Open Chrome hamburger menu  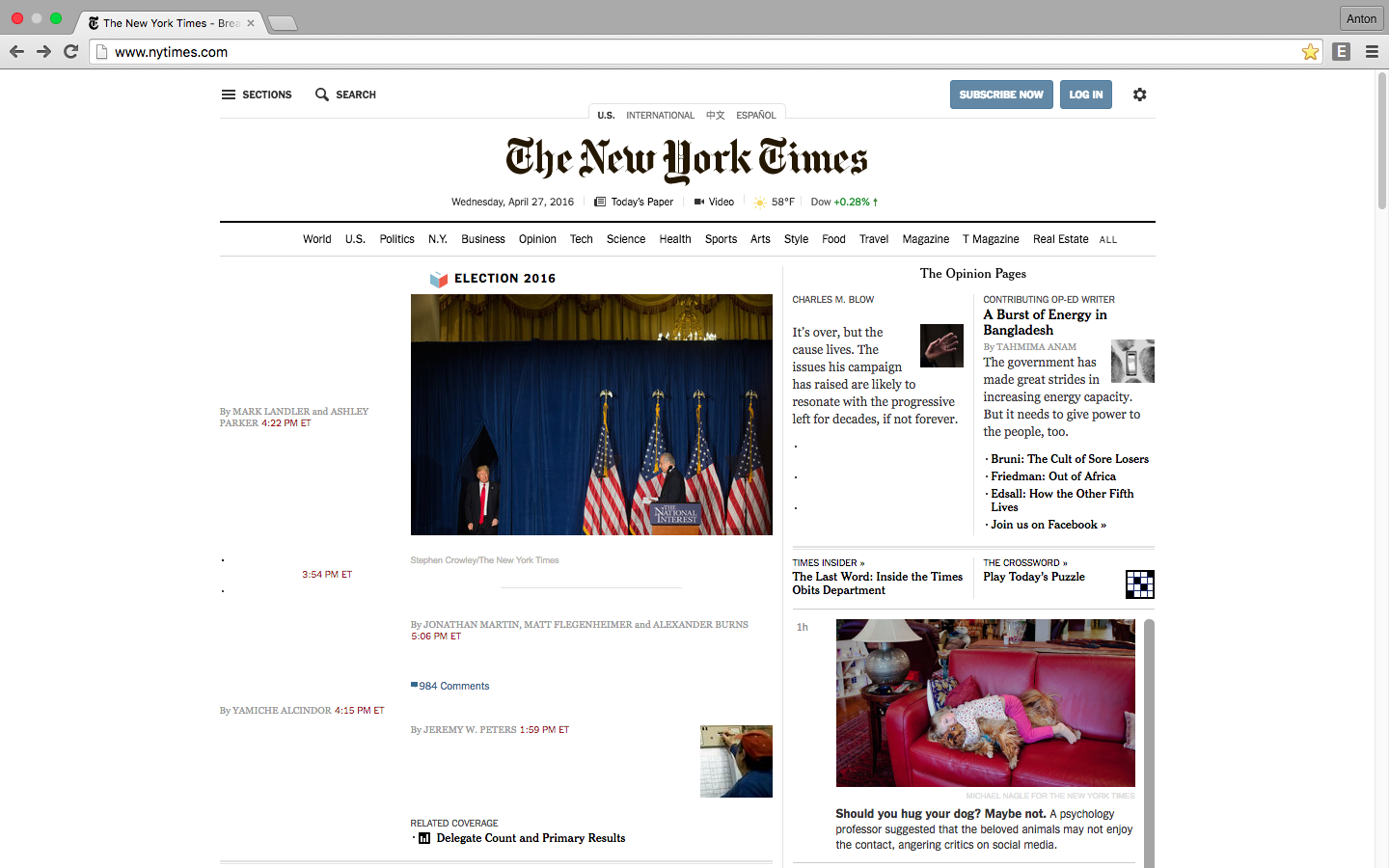1372,52
